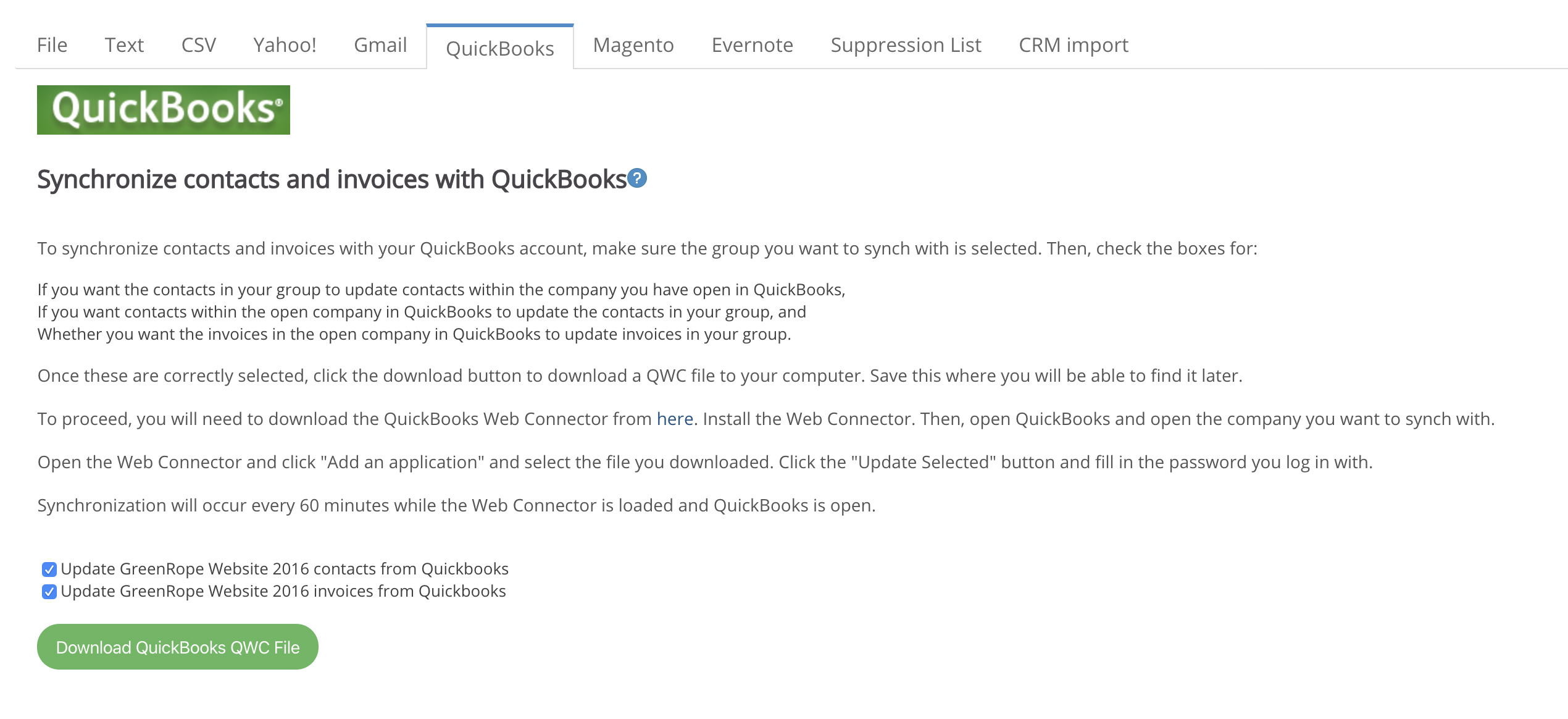
Task: Open the File import tab
Action: tap(52, 45)
